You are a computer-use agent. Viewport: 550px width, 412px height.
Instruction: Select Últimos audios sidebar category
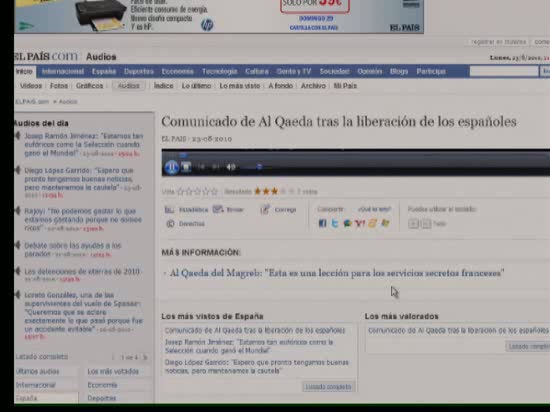(38, 372)
